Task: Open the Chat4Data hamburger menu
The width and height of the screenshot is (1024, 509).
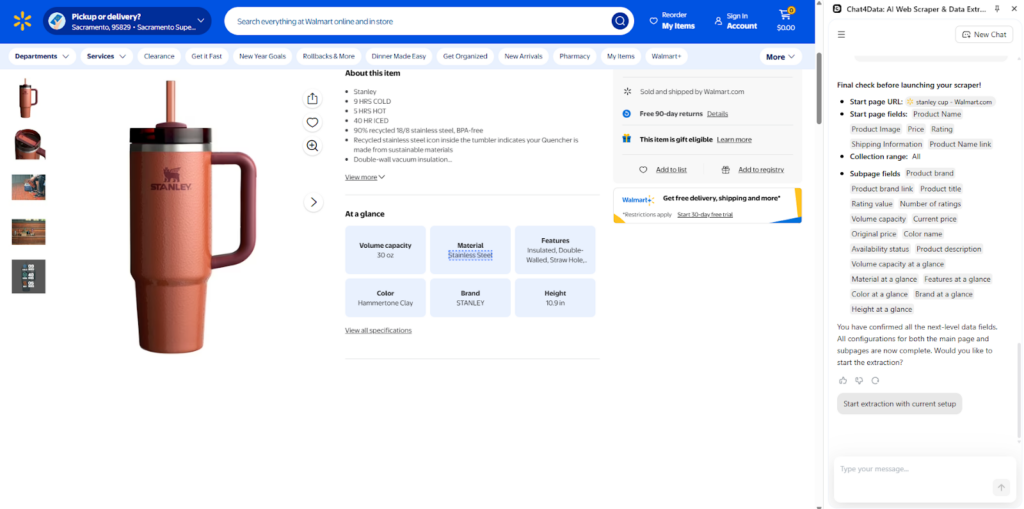Action: pyautogui.click(x=841, y=35)
